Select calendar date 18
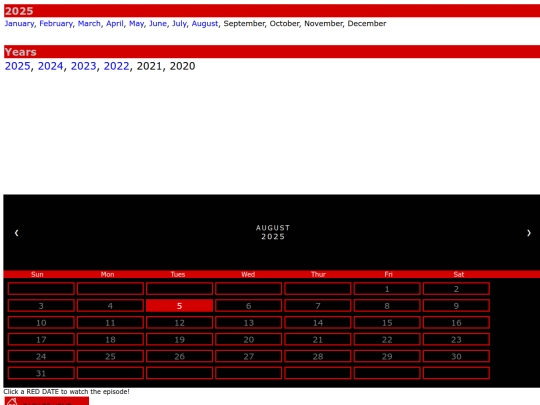 click(110, 340)
